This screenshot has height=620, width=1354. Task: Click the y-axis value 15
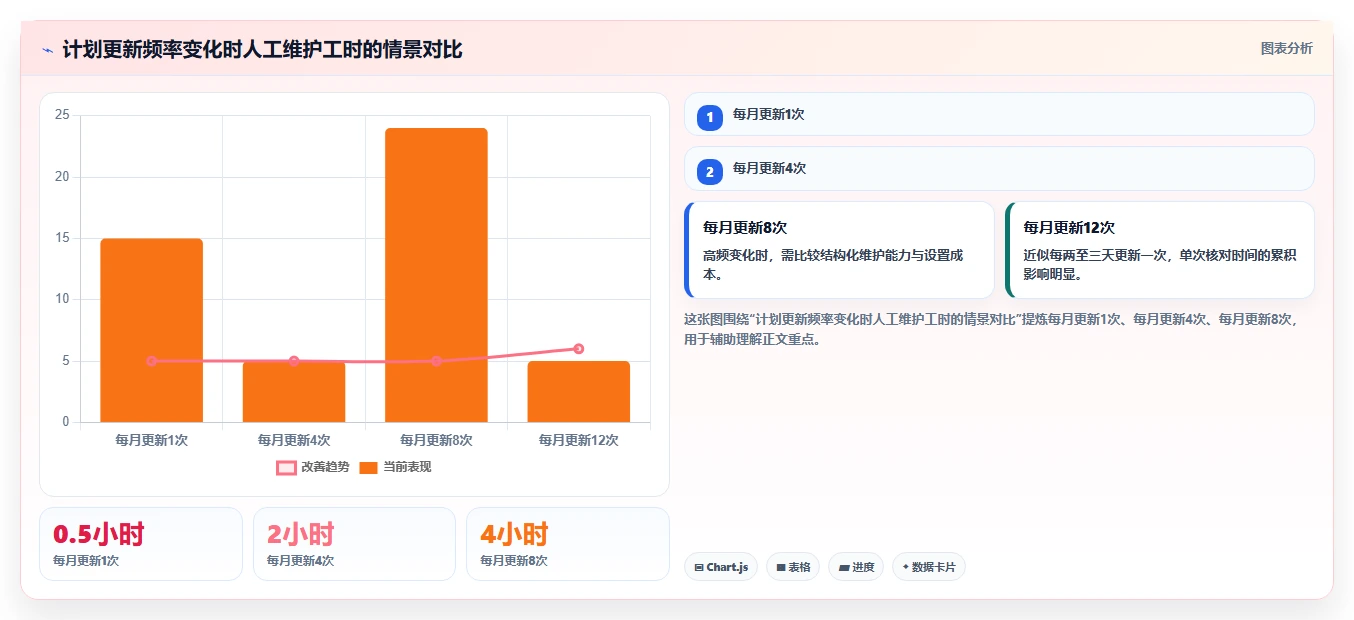click(x=62, y=238)
